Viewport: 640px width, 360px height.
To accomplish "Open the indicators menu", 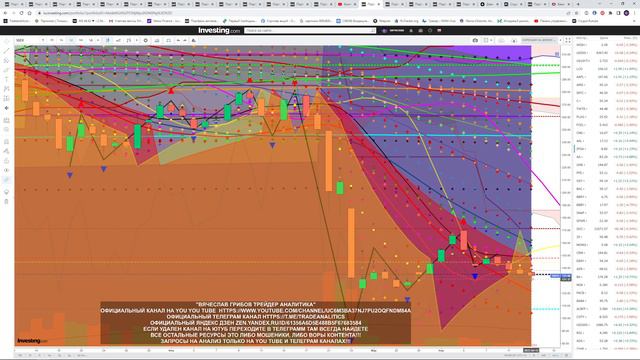I will [129, 40].
